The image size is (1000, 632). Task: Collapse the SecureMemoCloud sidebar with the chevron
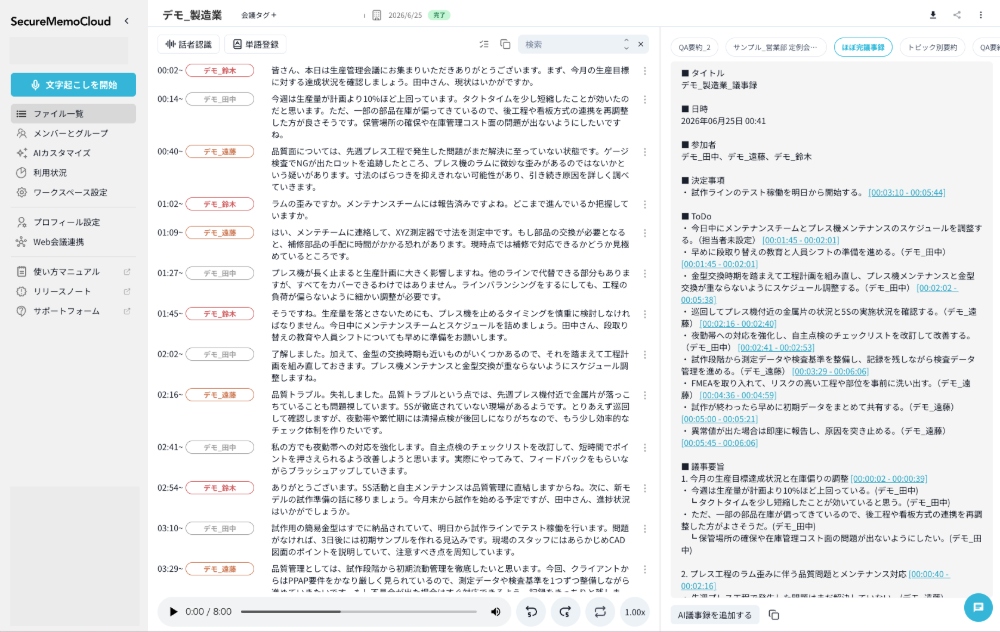pos(126,21)
